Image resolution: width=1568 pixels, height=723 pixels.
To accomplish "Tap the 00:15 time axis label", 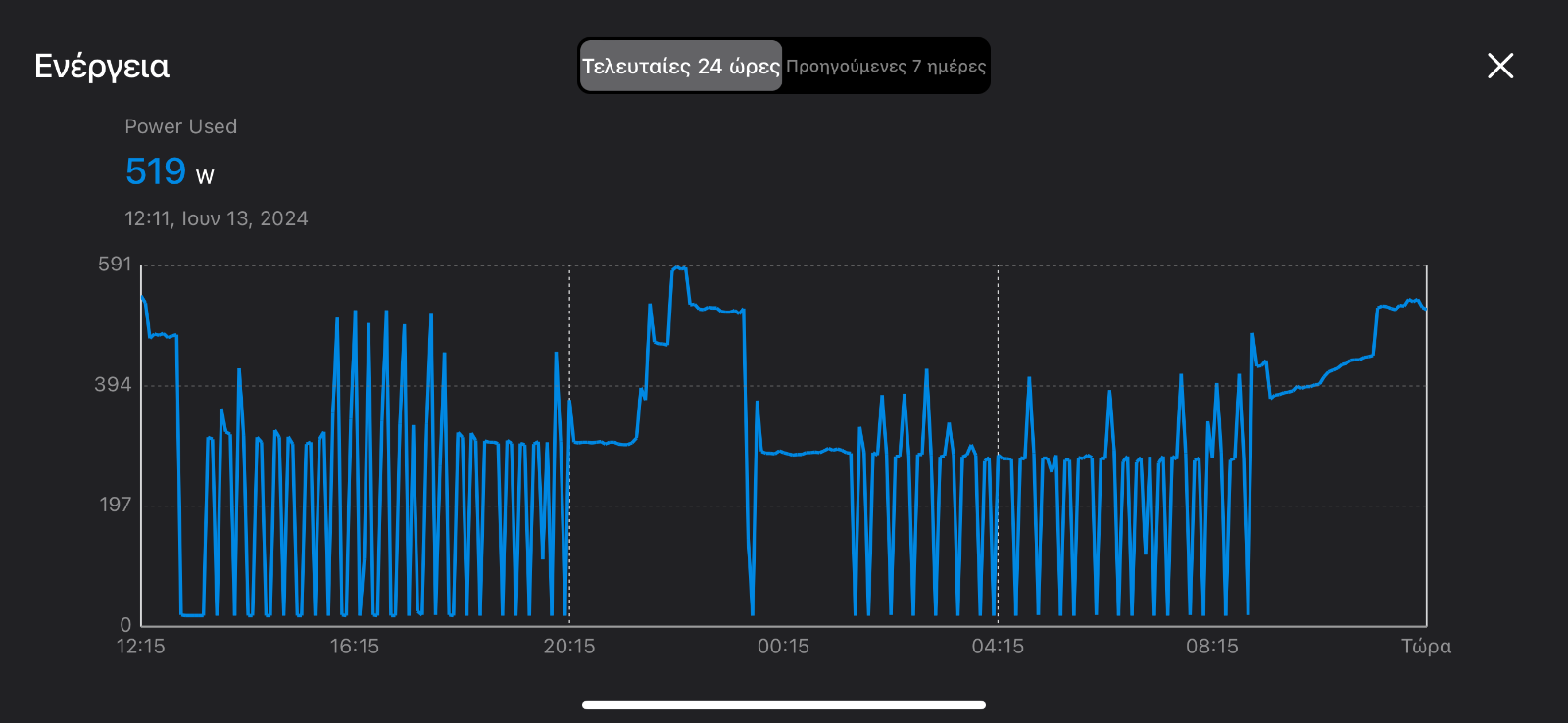I will [x=784, y=647].
